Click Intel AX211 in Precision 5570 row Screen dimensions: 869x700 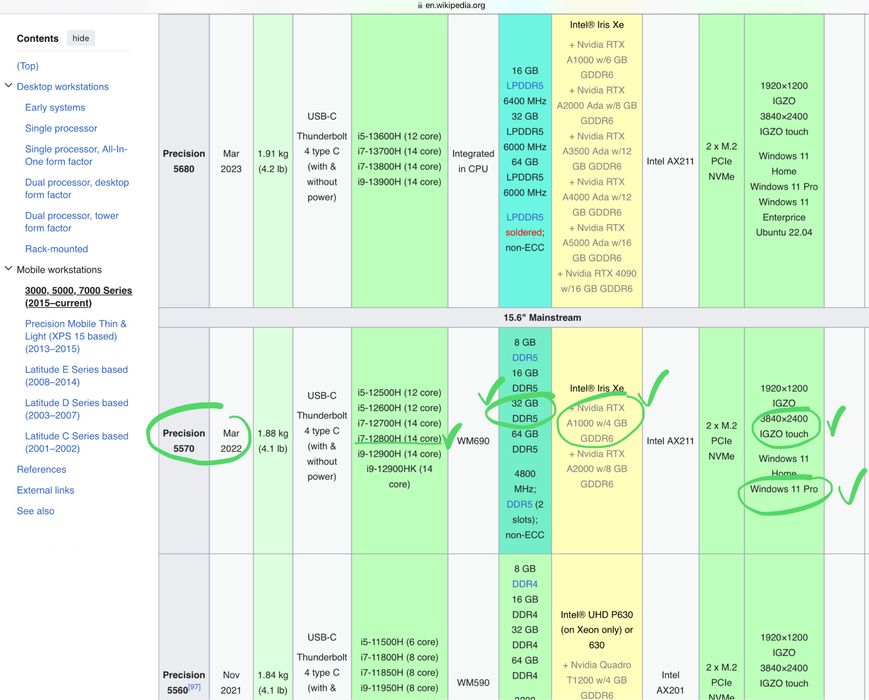(x=670, y=441)
